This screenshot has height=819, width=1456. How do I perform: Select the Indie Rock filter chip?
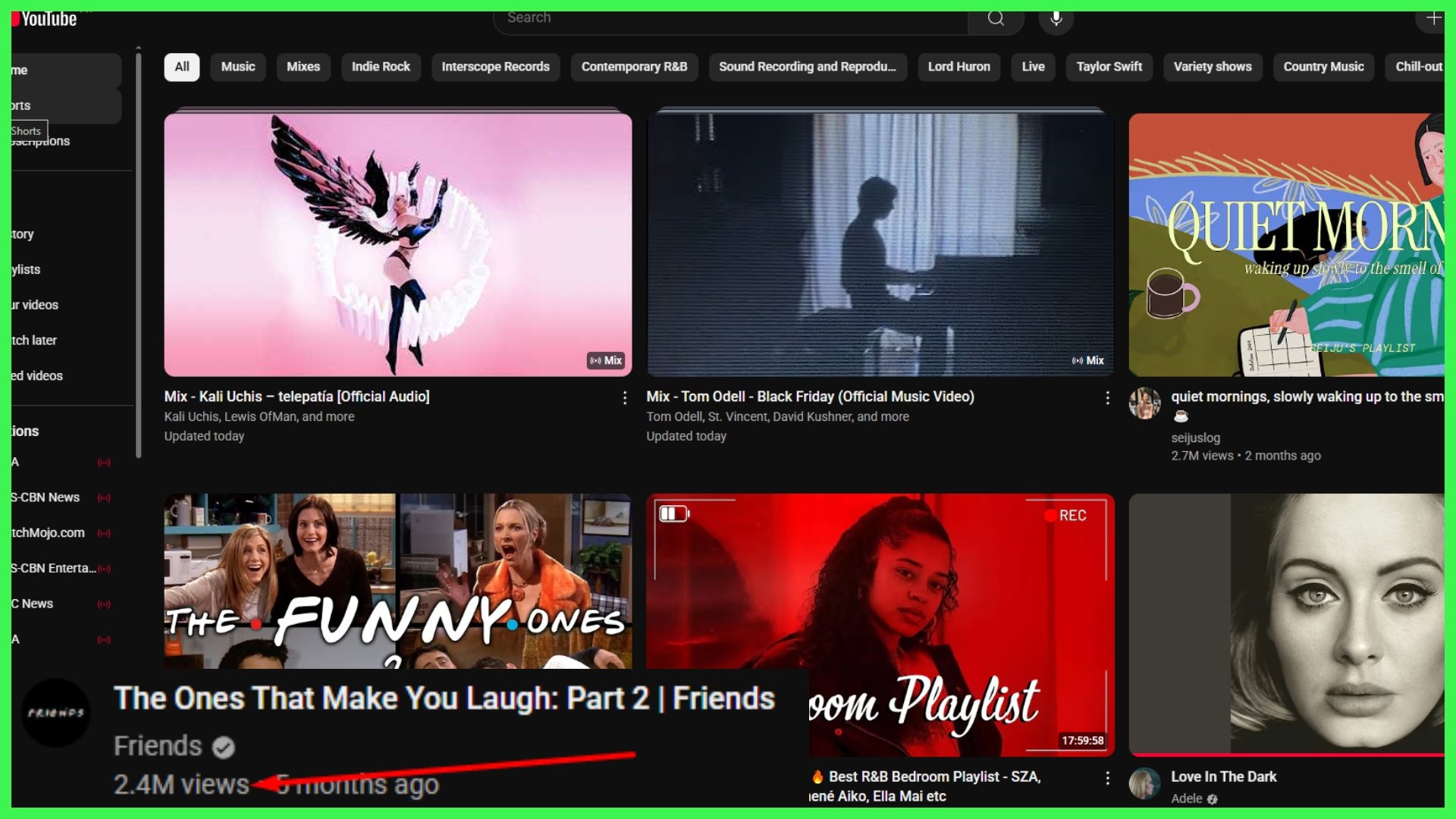coord(381,67)
